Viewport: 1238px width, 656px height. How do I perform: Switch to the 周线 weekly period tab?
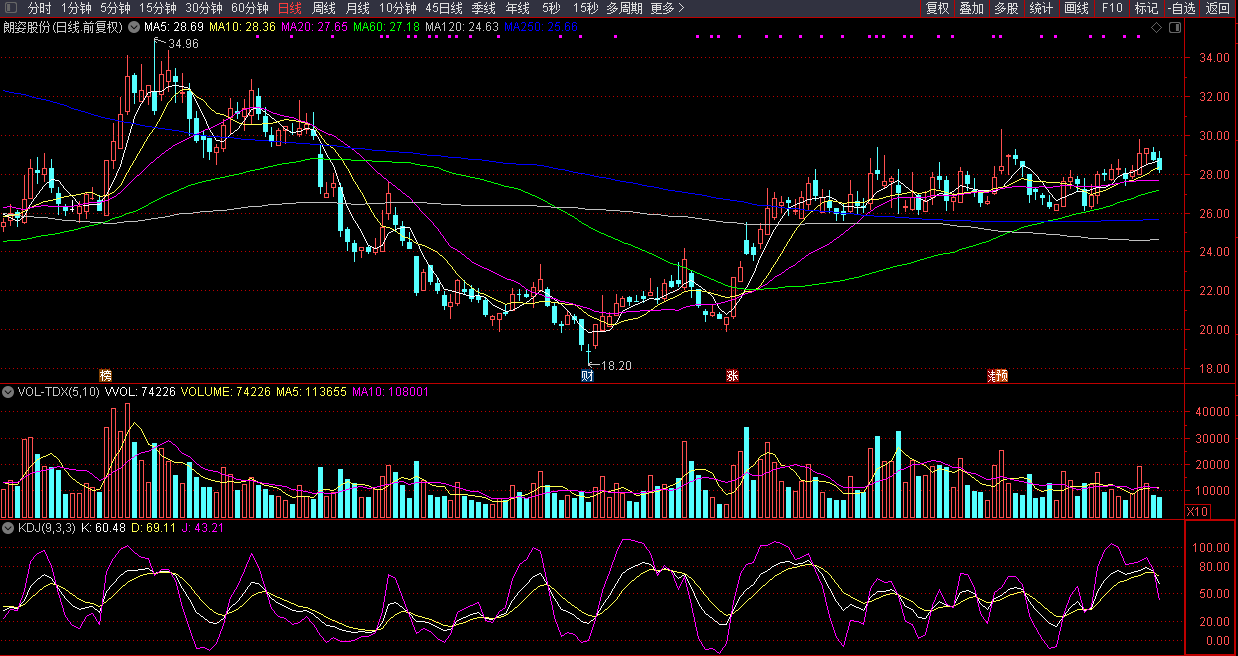[x=324, y=8]
